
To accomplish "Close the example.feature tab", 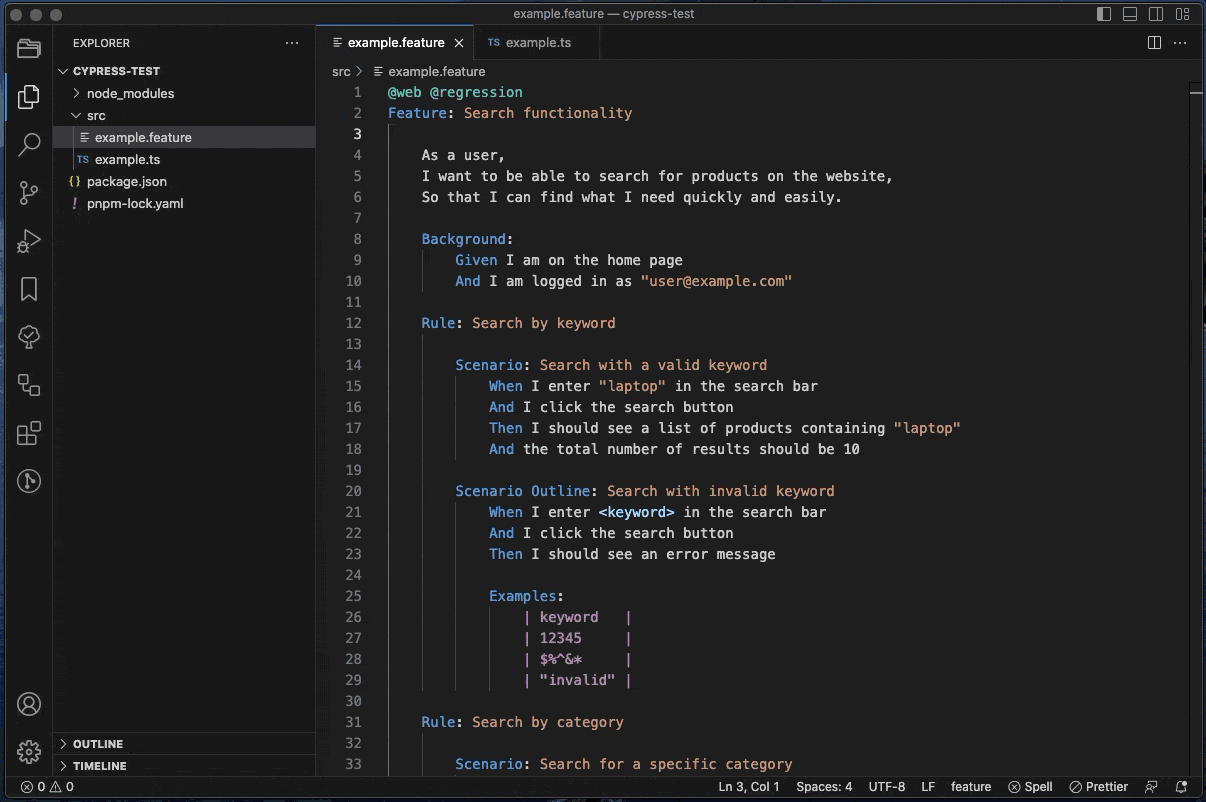I will 459,43.
